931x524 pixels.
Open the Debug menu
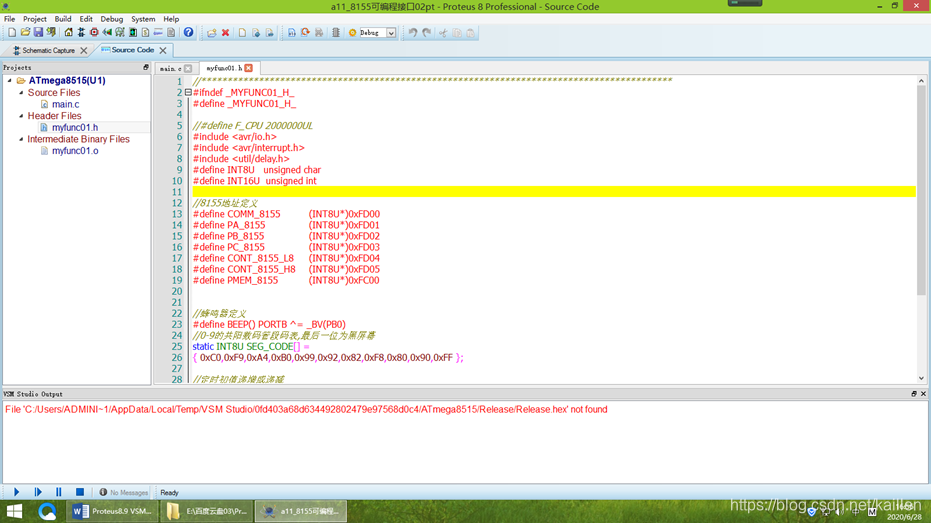(112, 19)
